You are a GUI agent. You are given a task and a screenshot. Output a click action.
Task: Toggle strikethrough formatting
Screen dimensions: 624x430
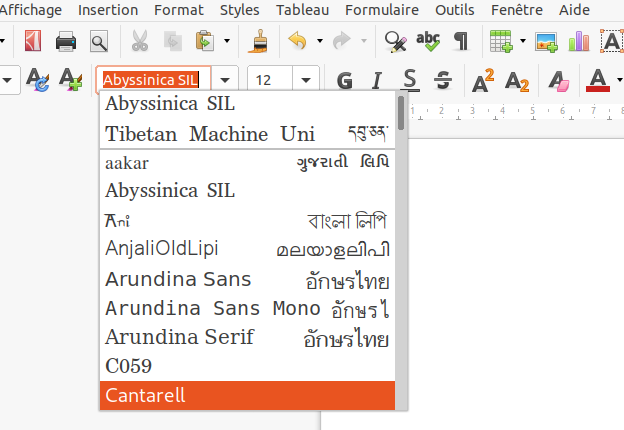[443, 80]
